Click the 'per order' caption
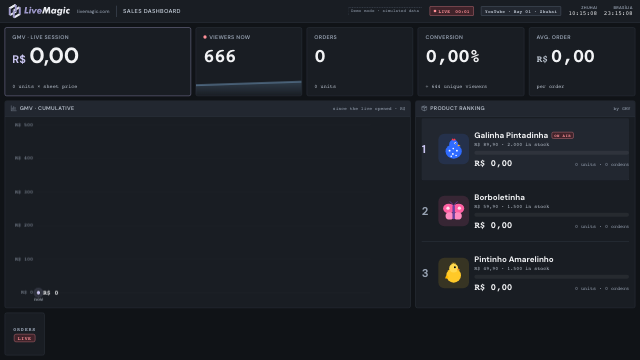The image size is (640, 360). pyautogui.click(x=550, y=87)
